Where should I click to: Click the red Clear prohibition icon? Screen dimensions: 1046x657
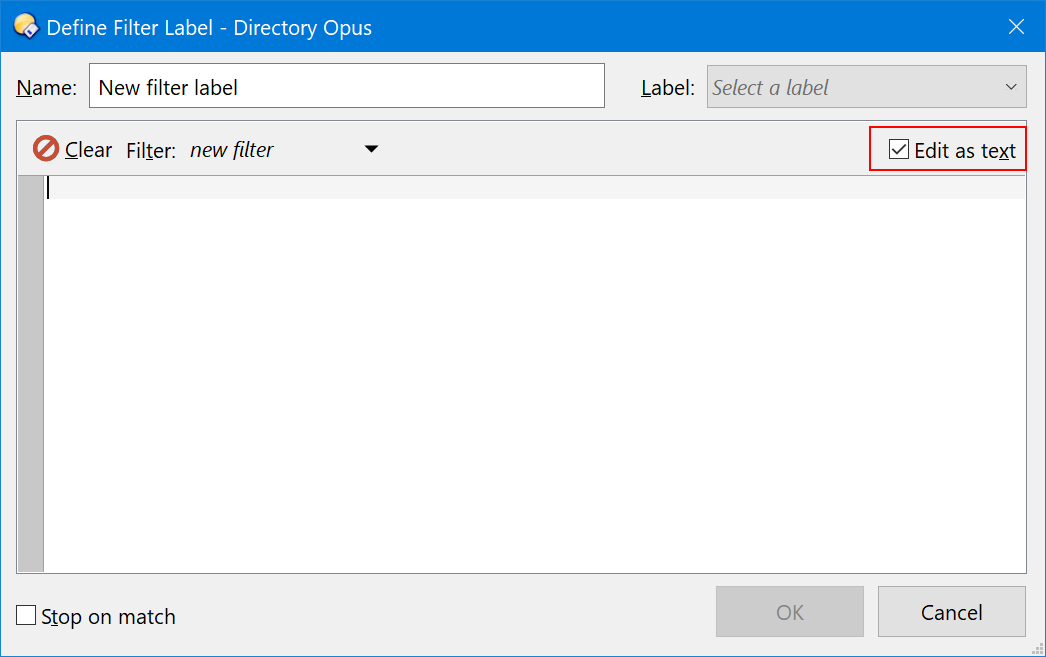click(x=46, y=149)
